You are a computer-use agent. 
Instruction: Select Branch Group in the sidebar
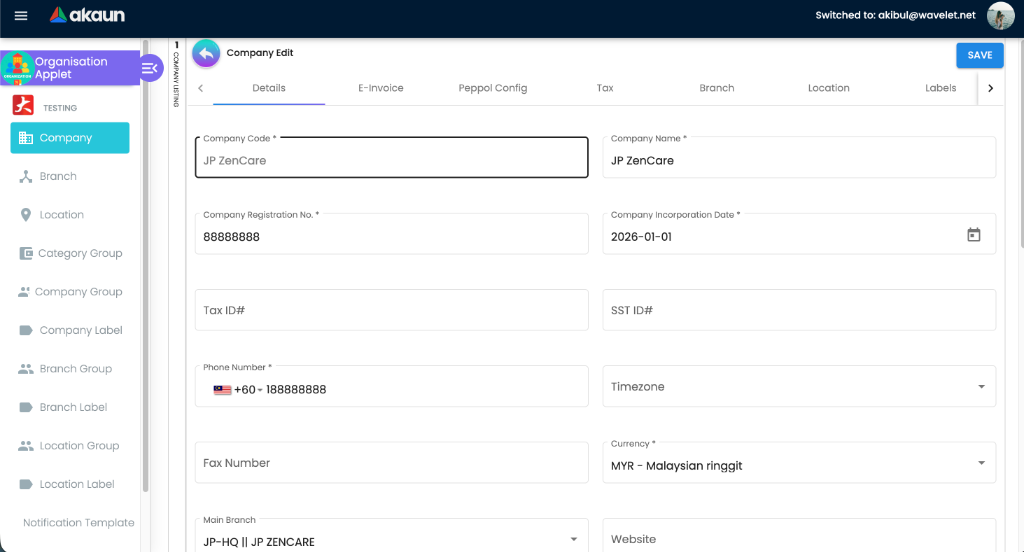70,369
